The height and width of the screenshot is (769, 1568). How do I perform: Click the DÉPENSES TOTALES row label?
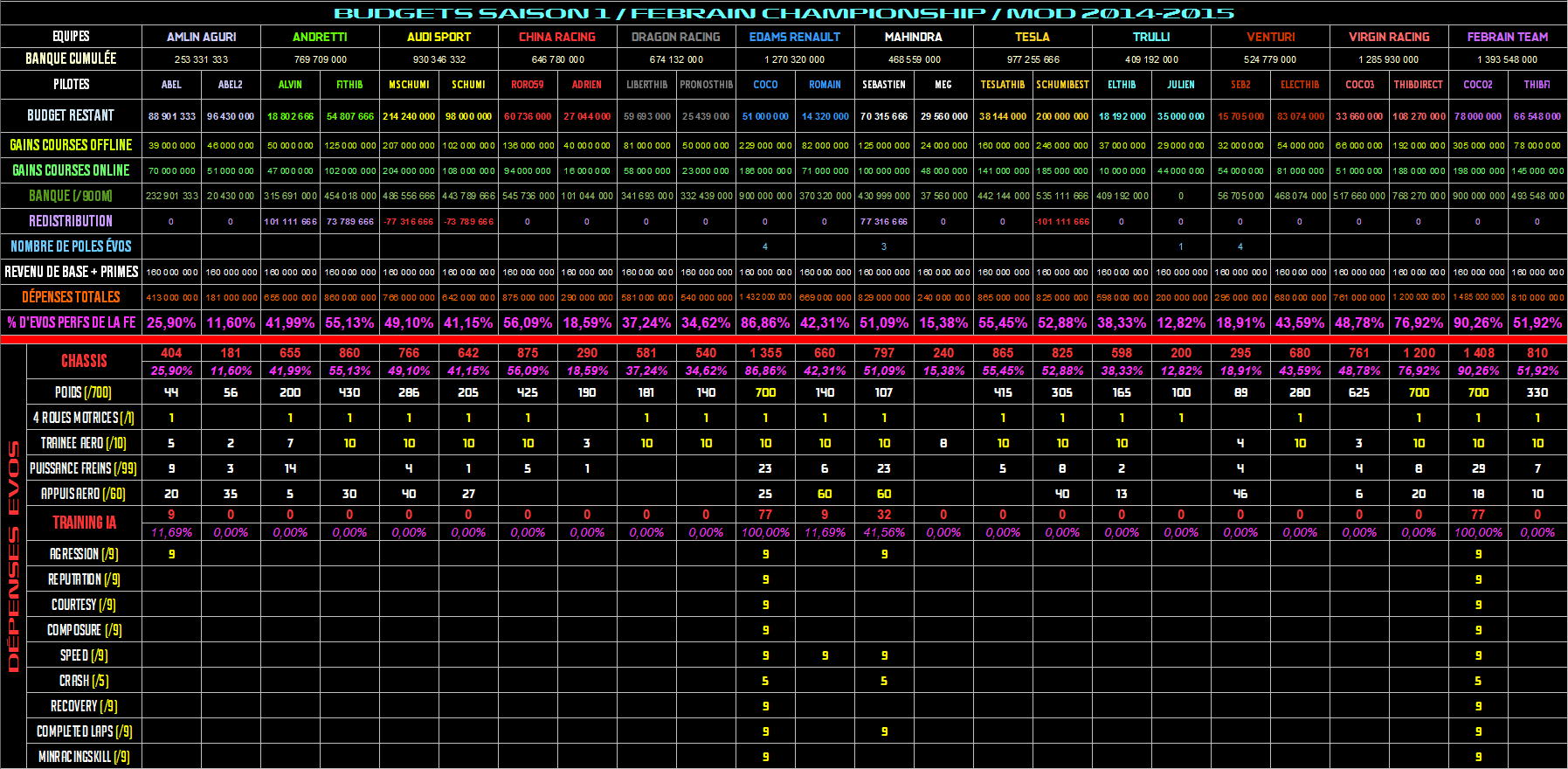pyautogui.click(x=71, y=297)
